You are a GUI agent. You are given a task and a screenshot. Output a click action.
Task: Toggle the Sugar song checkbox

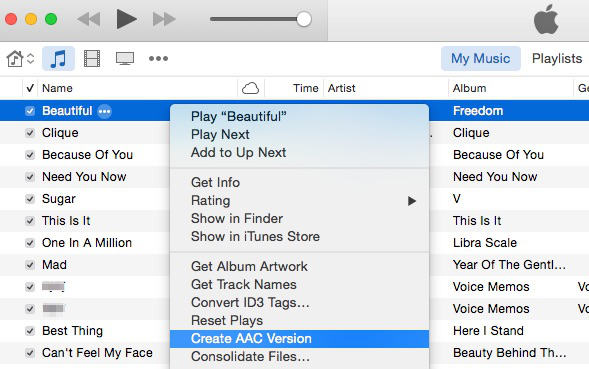(30, 199)
